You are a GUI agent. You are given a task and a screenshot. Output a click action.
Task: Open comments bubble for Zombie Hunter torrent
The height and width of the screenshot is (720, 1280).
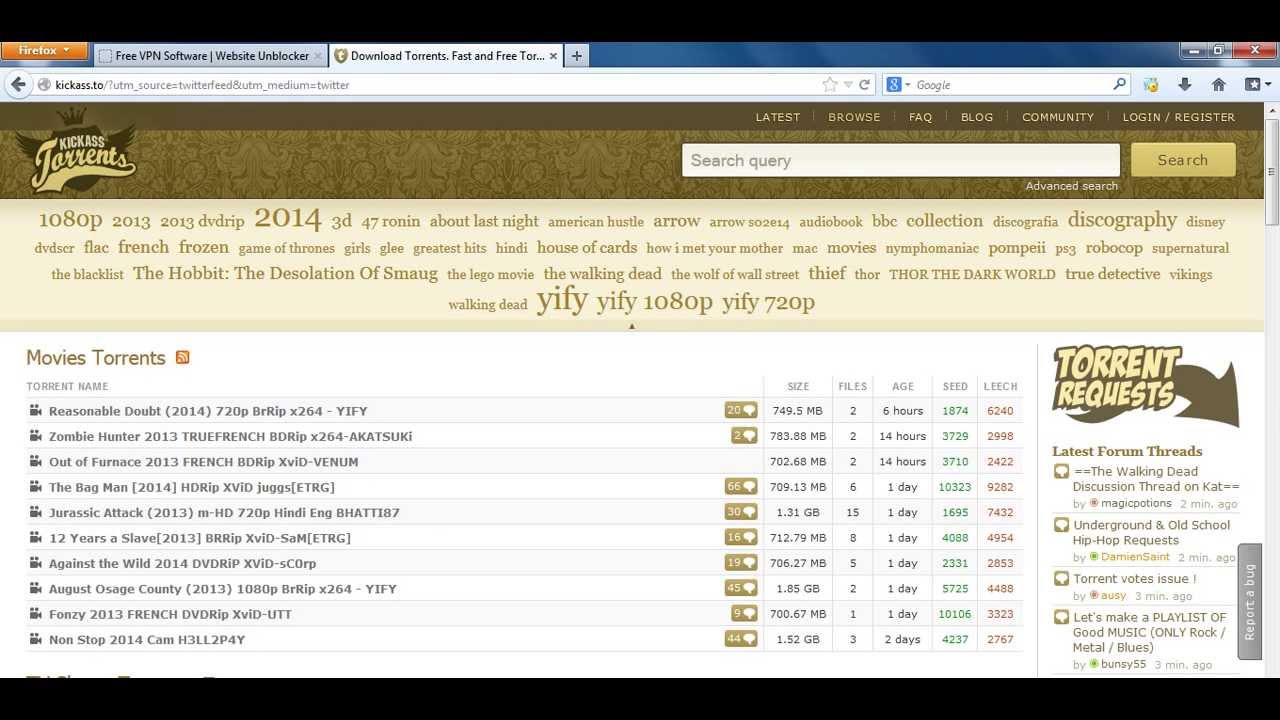click(744, 436)
